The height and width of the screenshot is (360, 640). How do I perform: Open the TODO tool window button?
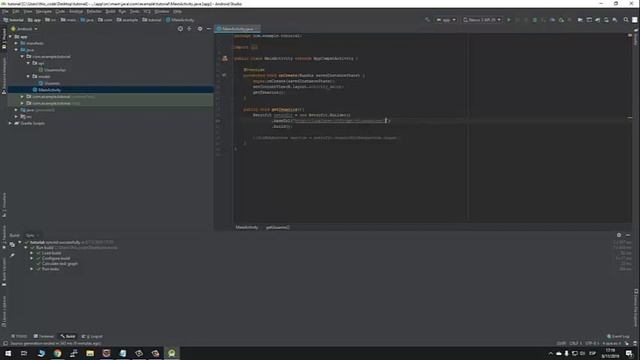[x=19, y=336]
